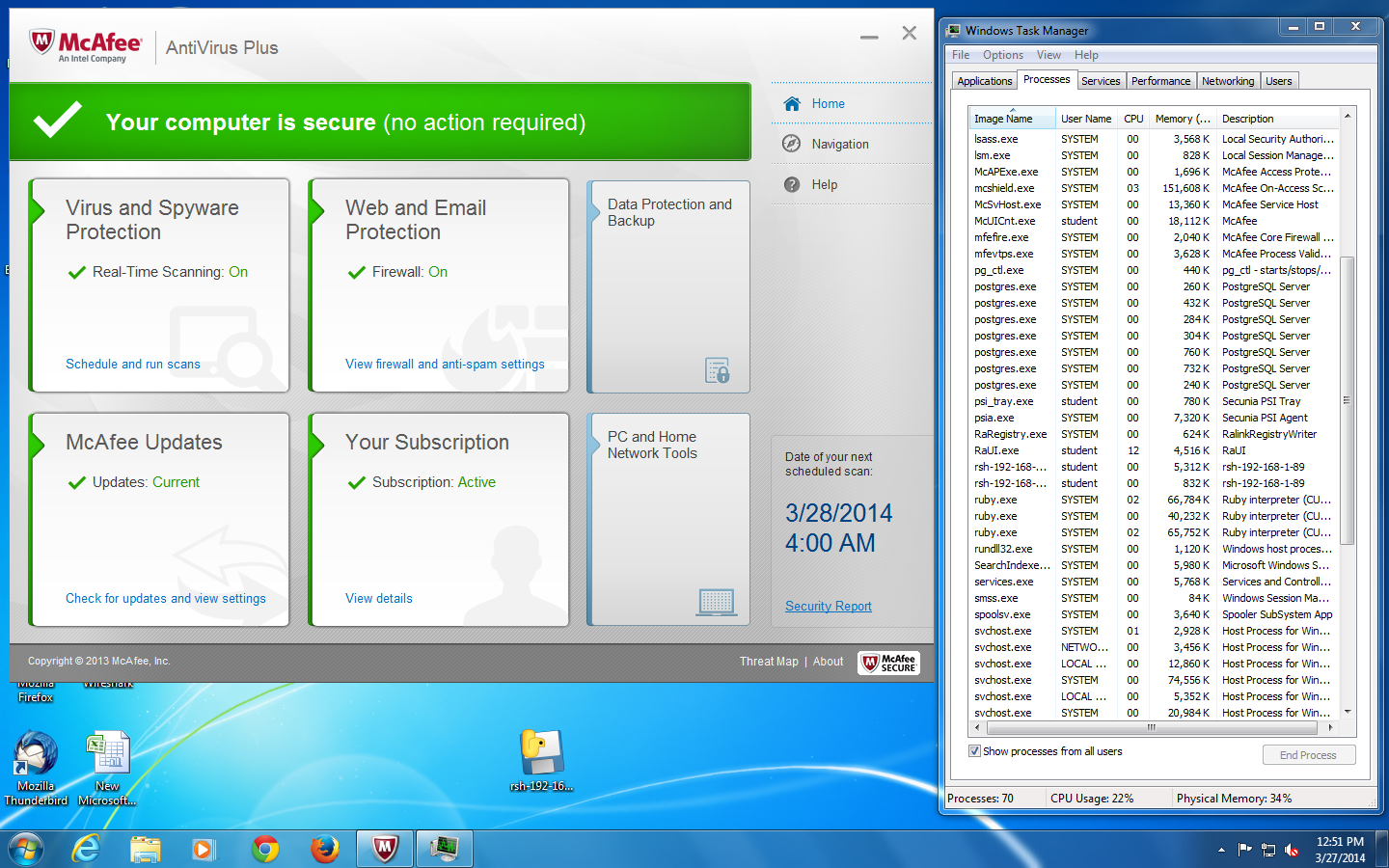
Task: Select the mcshield.exe process row
Action: [1154, 188]
